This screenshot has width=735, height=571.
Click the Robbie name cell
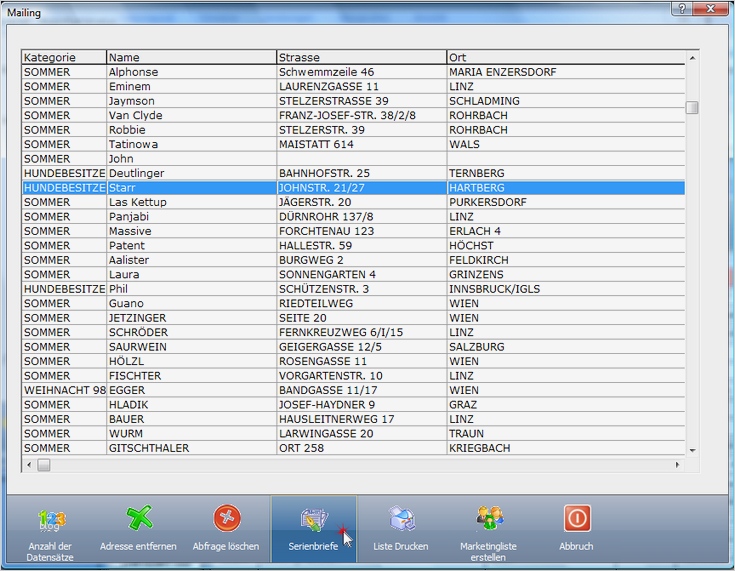[x=192, y=130]
